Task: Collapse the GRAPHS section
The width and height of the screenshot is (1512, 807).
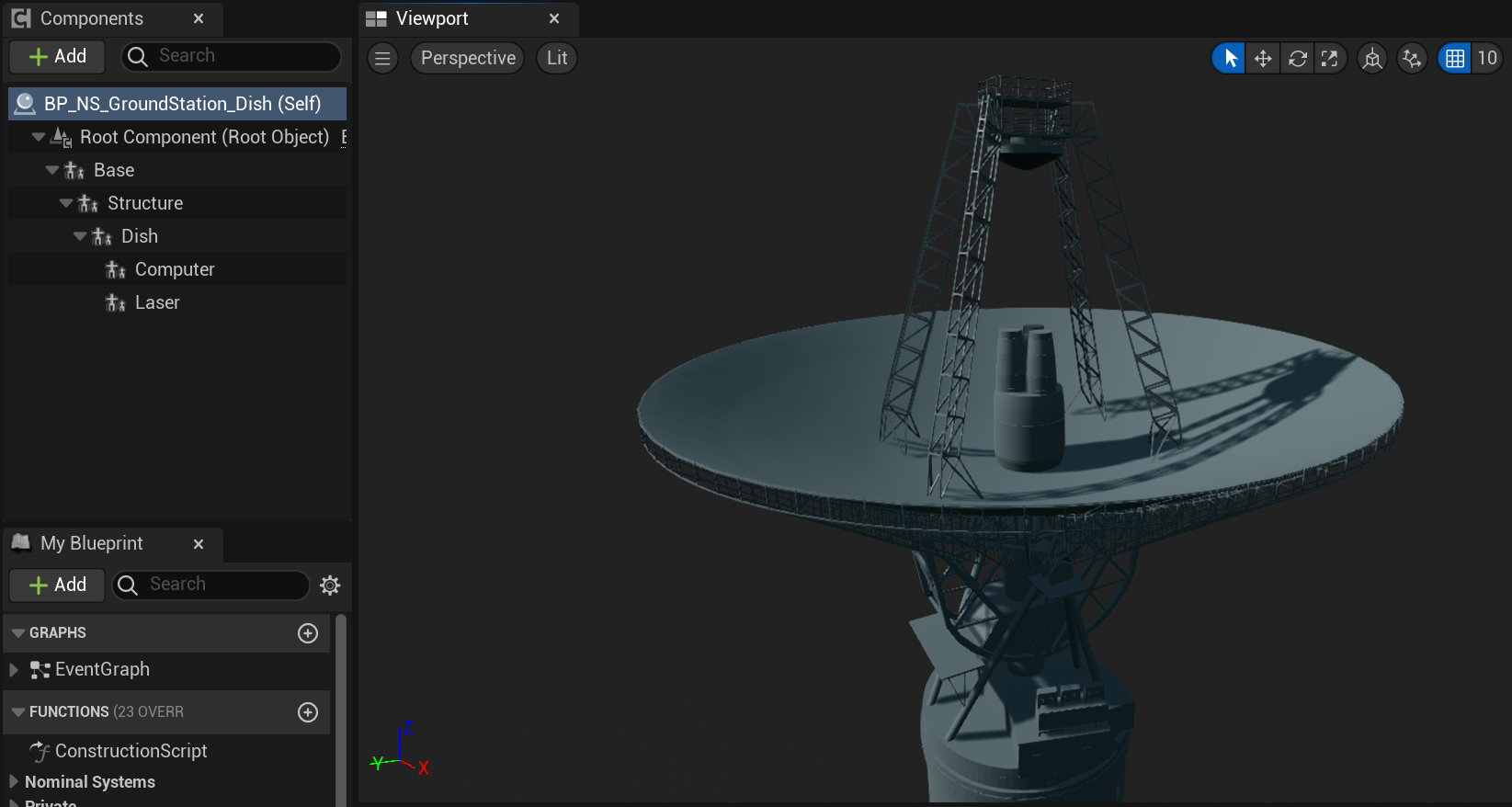Action: click(17, 633)
